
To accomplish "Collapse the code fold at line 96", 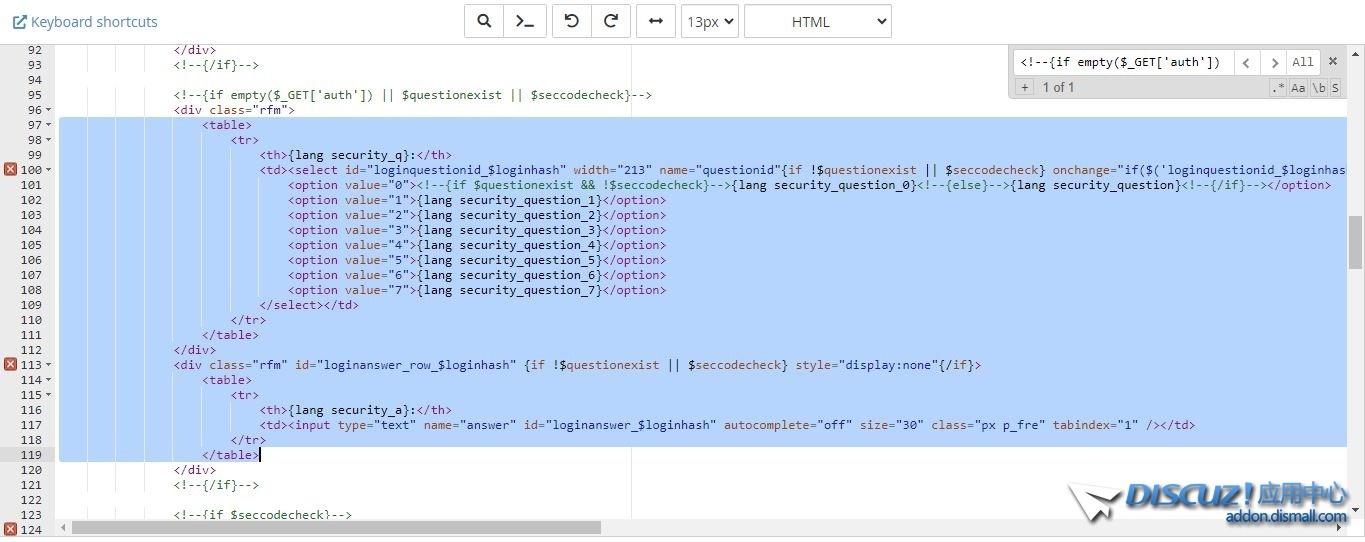I will click(49, 110).
